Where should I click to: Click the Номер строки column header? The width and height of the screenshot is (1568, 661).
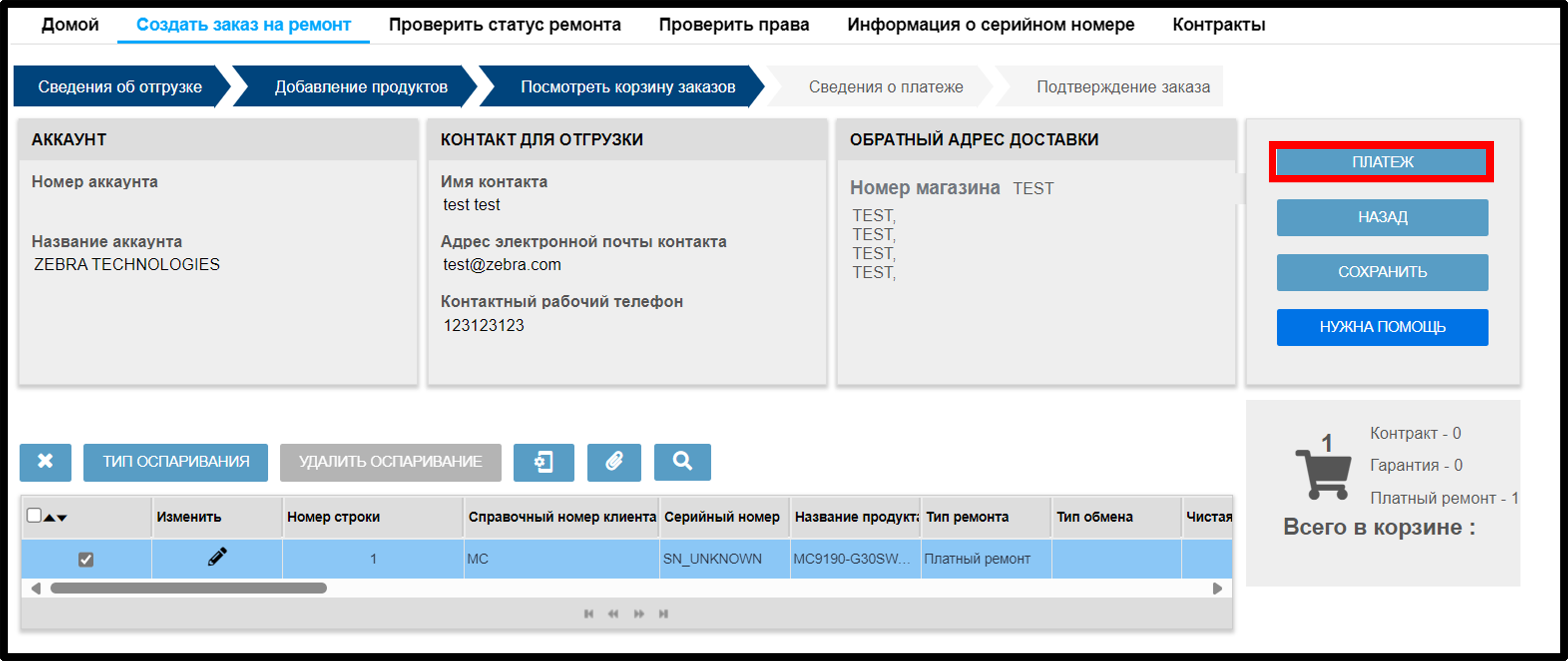(373, 517)
